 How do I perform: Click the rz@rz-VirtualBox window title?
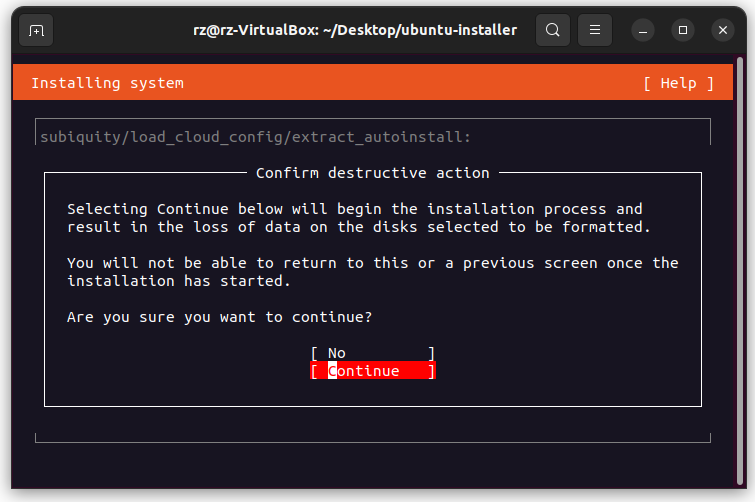pyautogui.click(x=355, y=30)
